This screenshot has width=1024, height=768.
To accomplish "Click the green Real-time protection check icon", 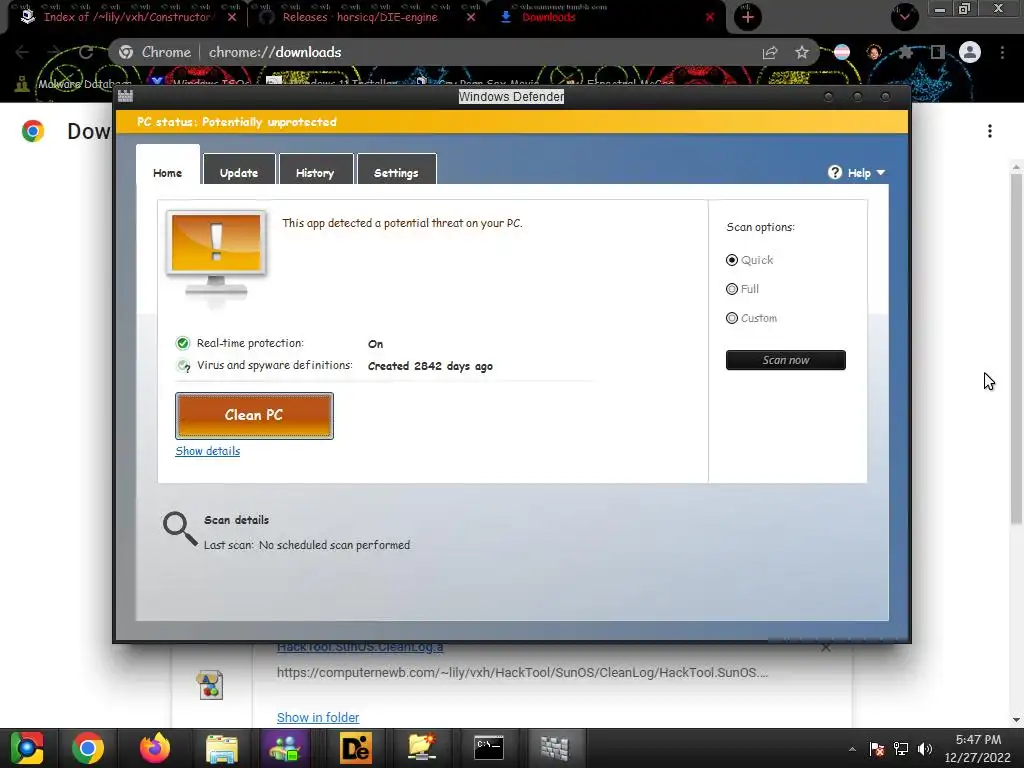I will click(183, 344).
